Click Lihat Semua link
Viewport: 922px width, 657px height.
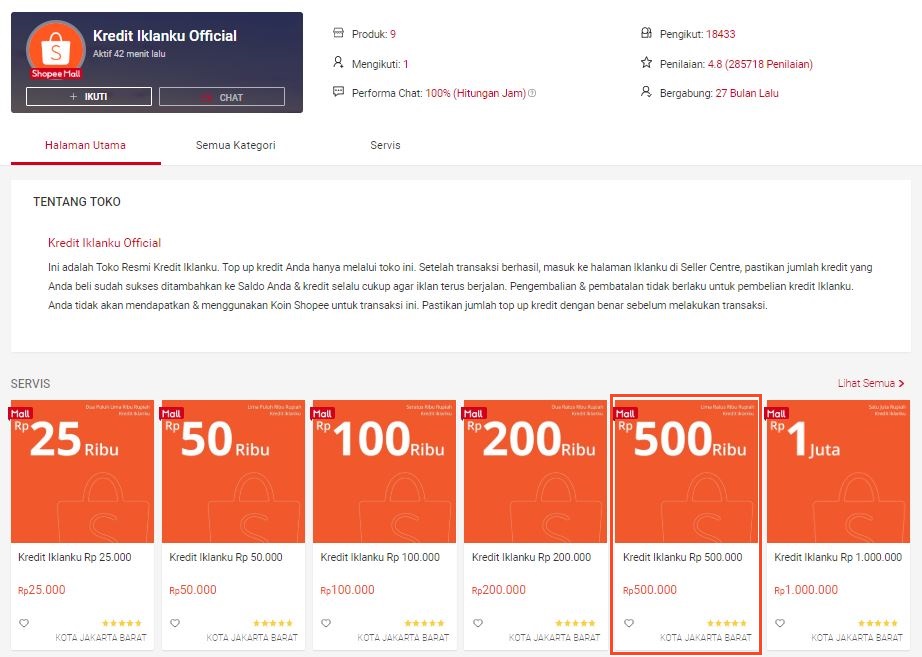click(871, 383)
